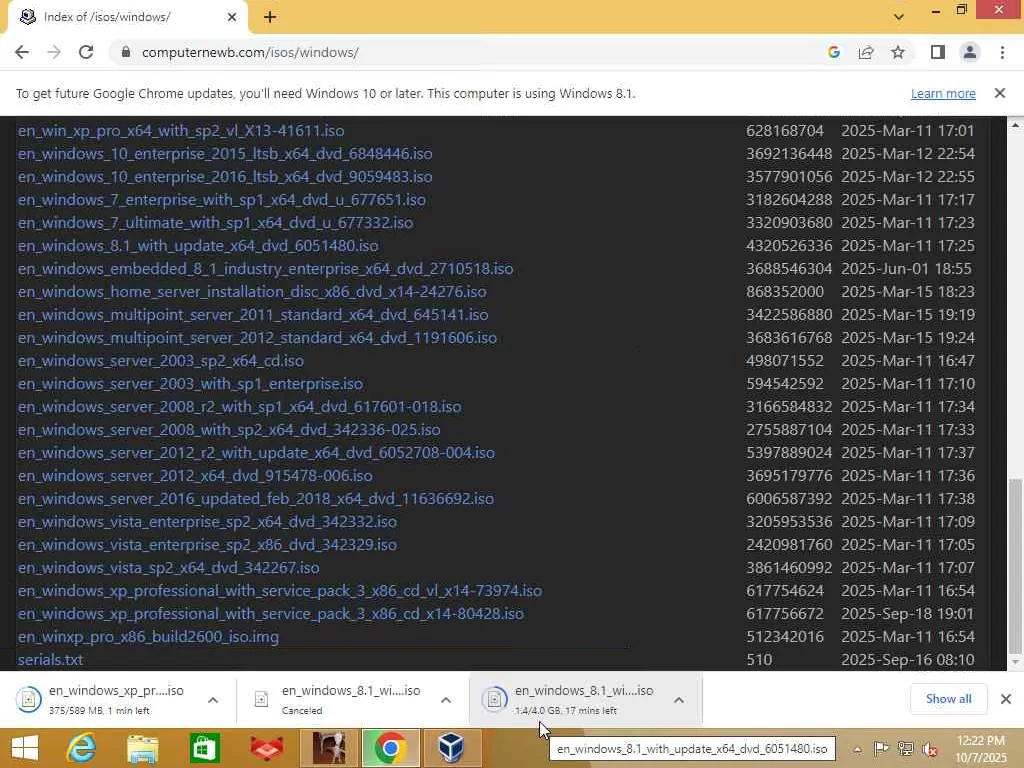
Task: Open the site lock icon info
Action: point(125,52)
